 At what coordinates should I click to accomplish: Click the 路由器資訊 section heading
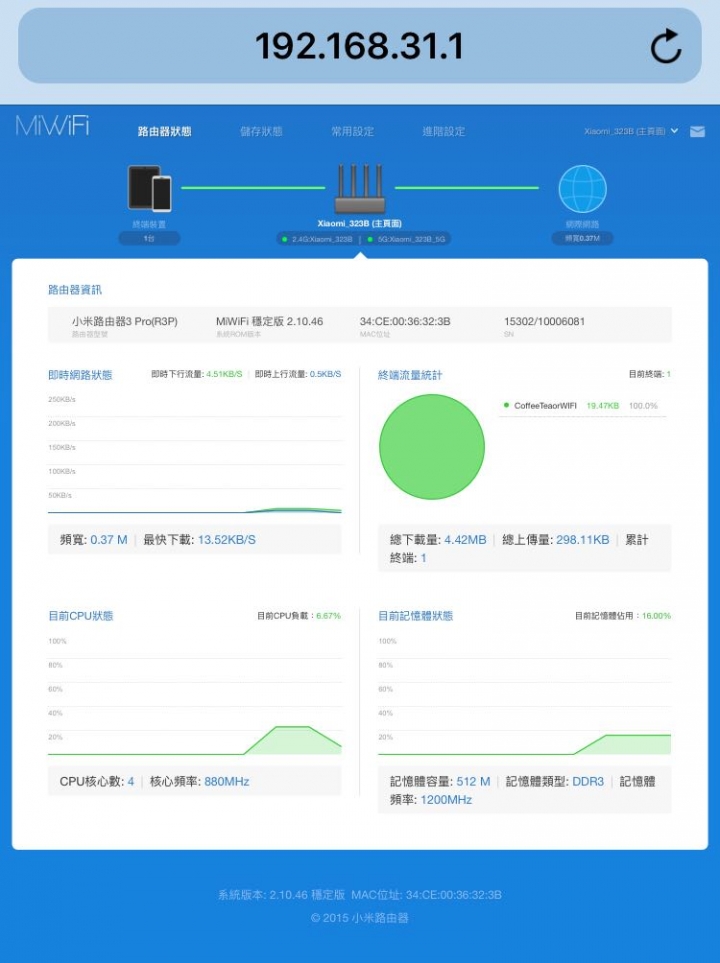pyautogui.click(x=75, y=290)
